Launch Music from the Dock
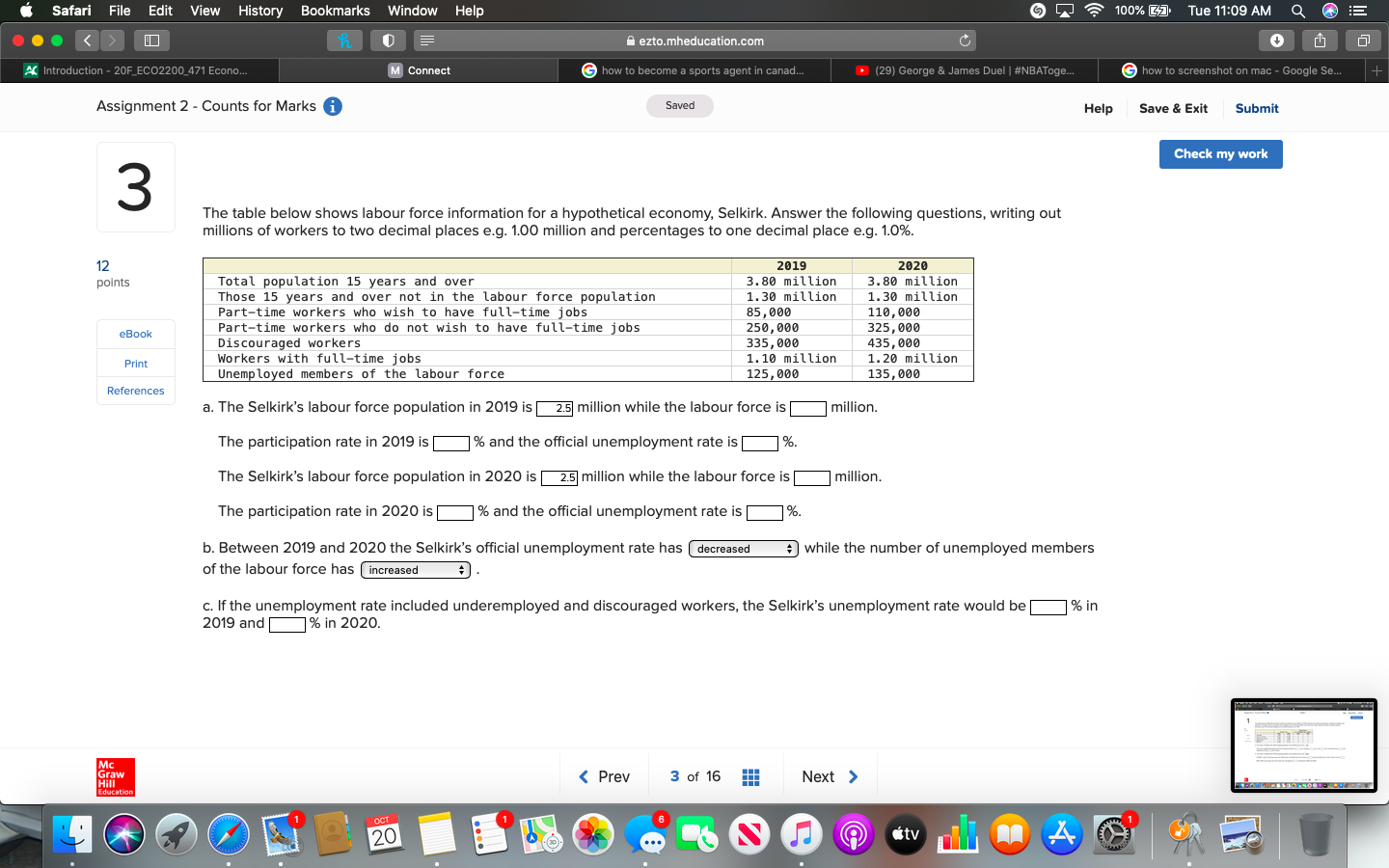Image resolution: width=1389 pixels, height=868 pixels. point(801,835)
